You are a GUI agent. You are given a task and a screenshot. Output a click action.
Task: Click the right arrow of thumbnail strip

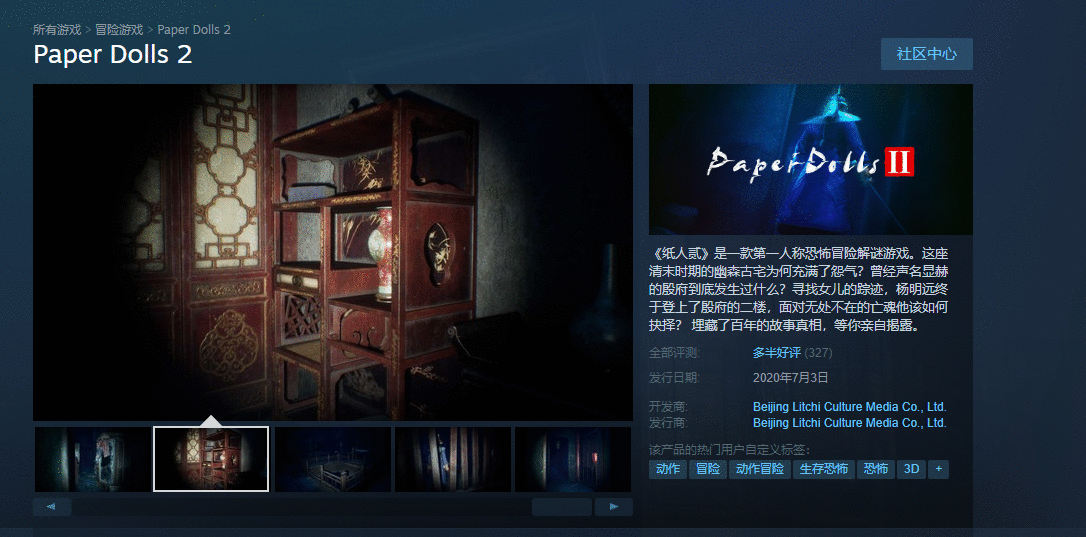click(613, 507)
